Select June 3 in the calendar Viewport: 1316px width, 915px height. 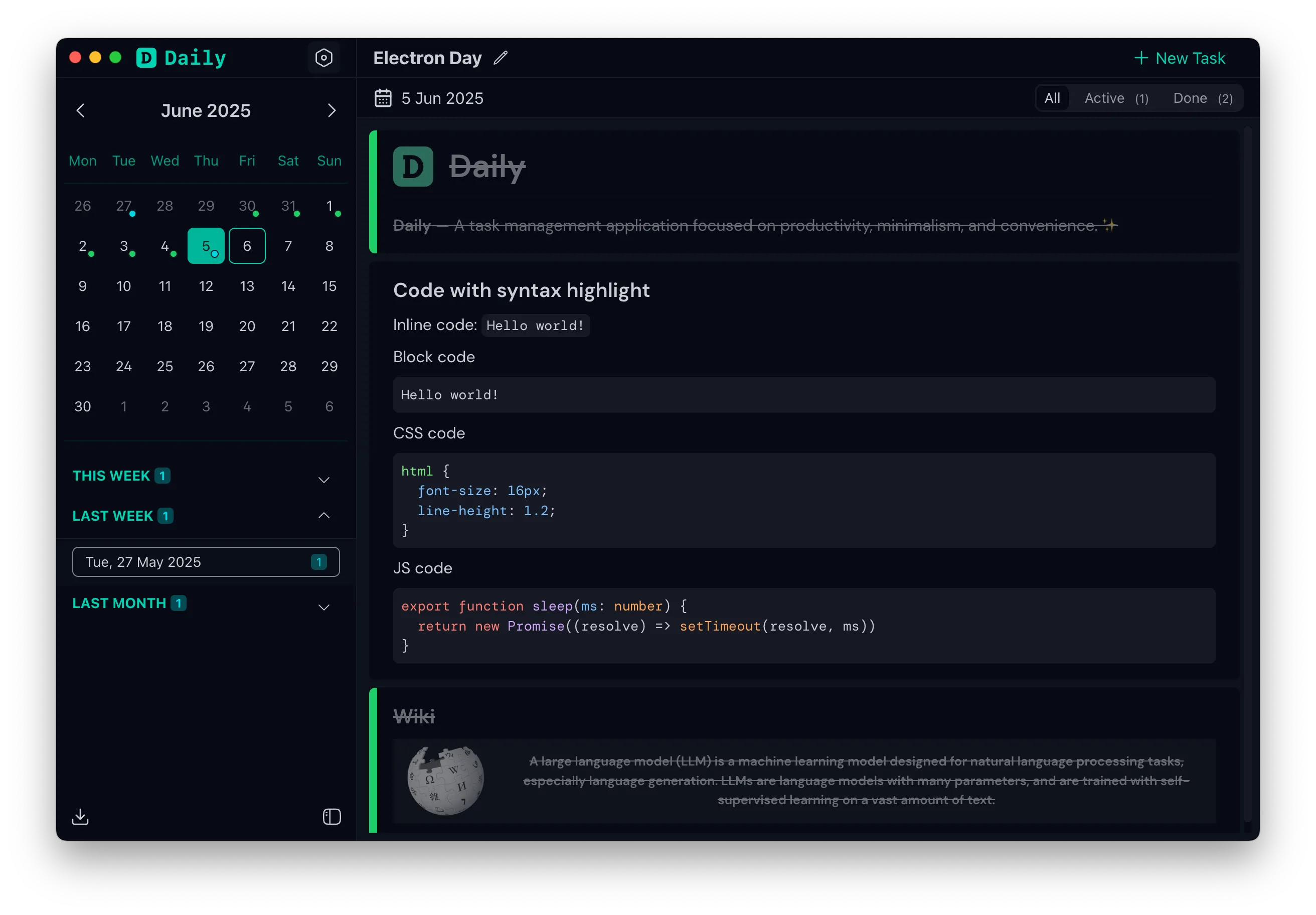(x=124, y=246)
